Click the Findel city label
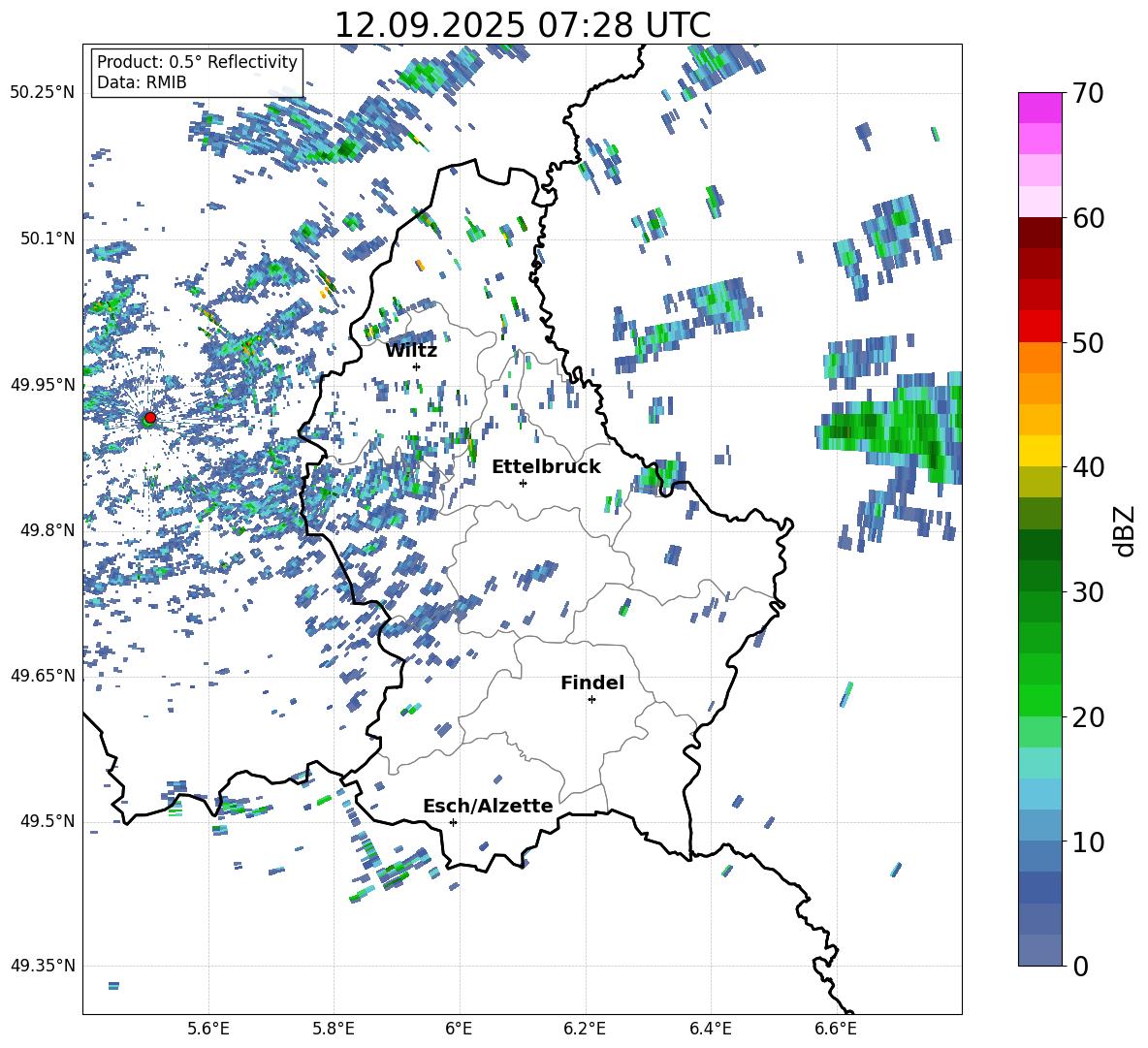 pyautogui.click(x=592, y=683)
